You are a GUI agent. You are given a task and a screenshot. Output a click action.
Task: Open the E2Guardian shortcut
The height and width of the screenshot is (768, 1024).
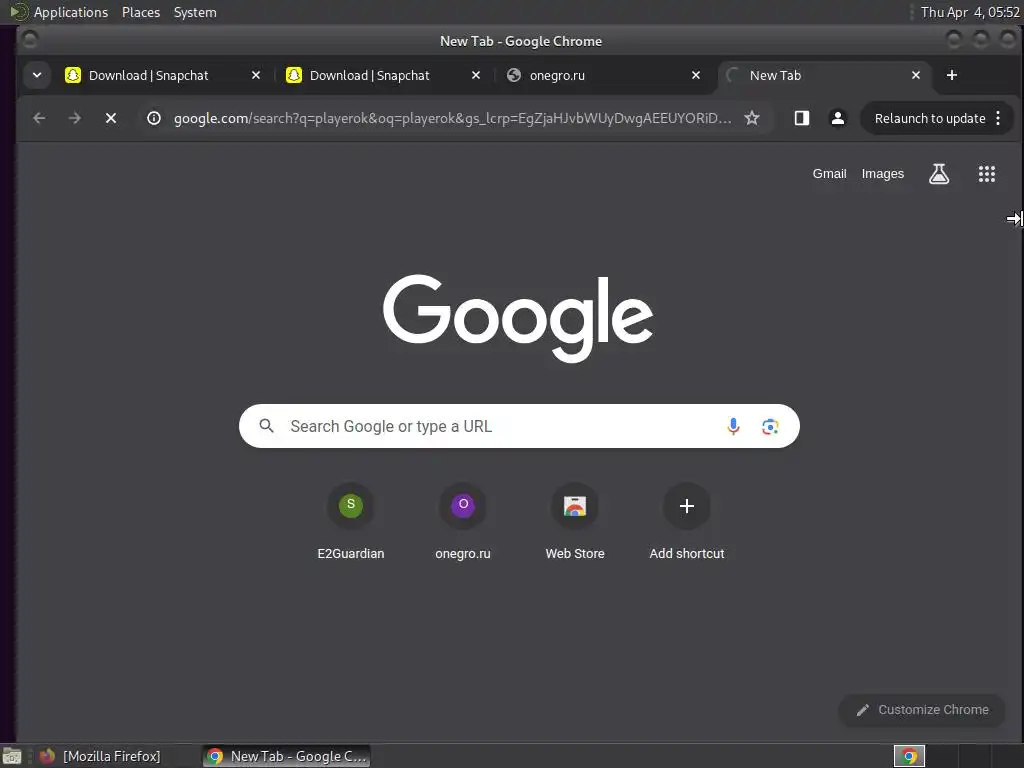point(351,522)
